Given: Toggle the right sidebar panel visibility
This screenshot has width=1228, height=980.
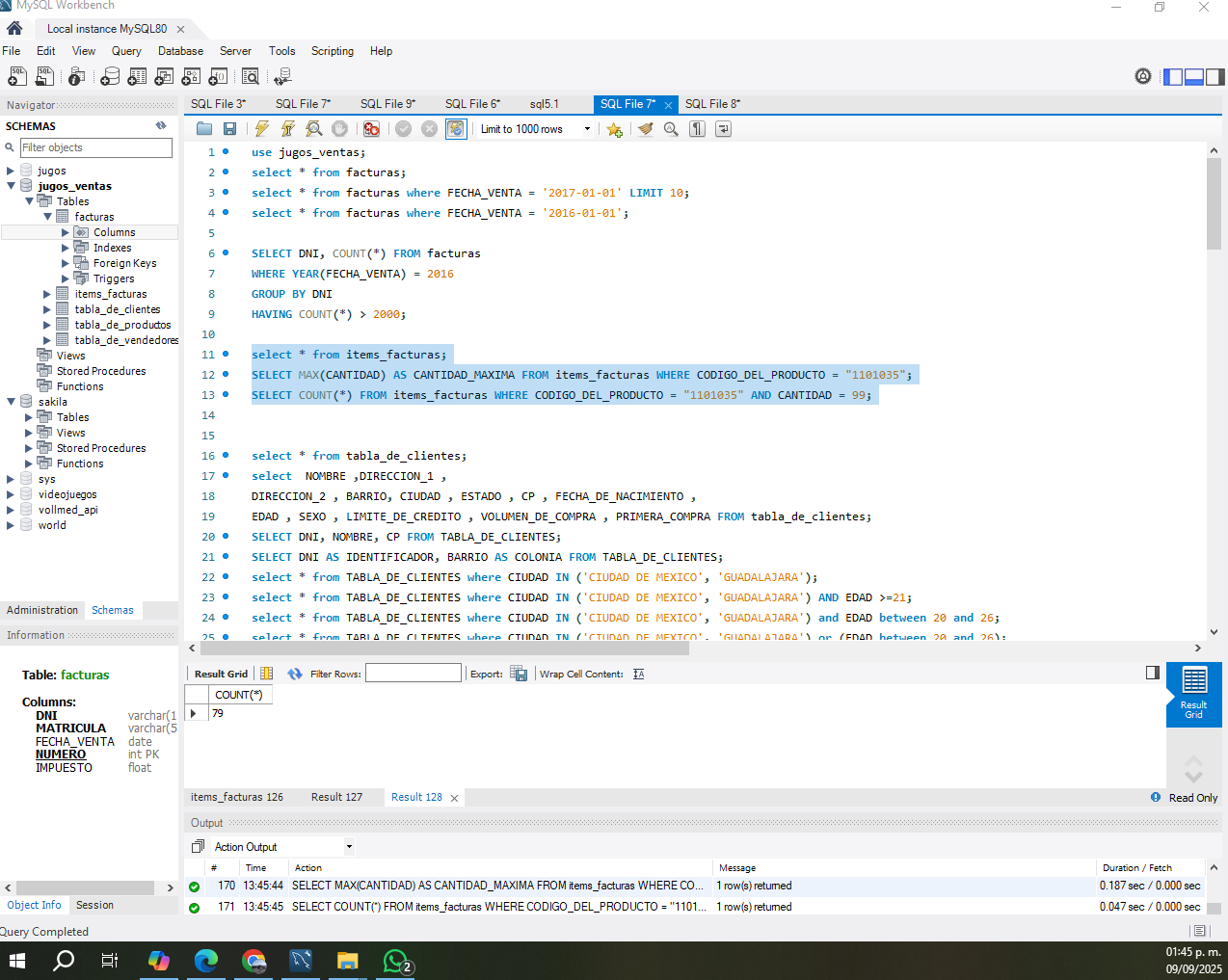Looking at the screenshot, I should coord(1215,77).
